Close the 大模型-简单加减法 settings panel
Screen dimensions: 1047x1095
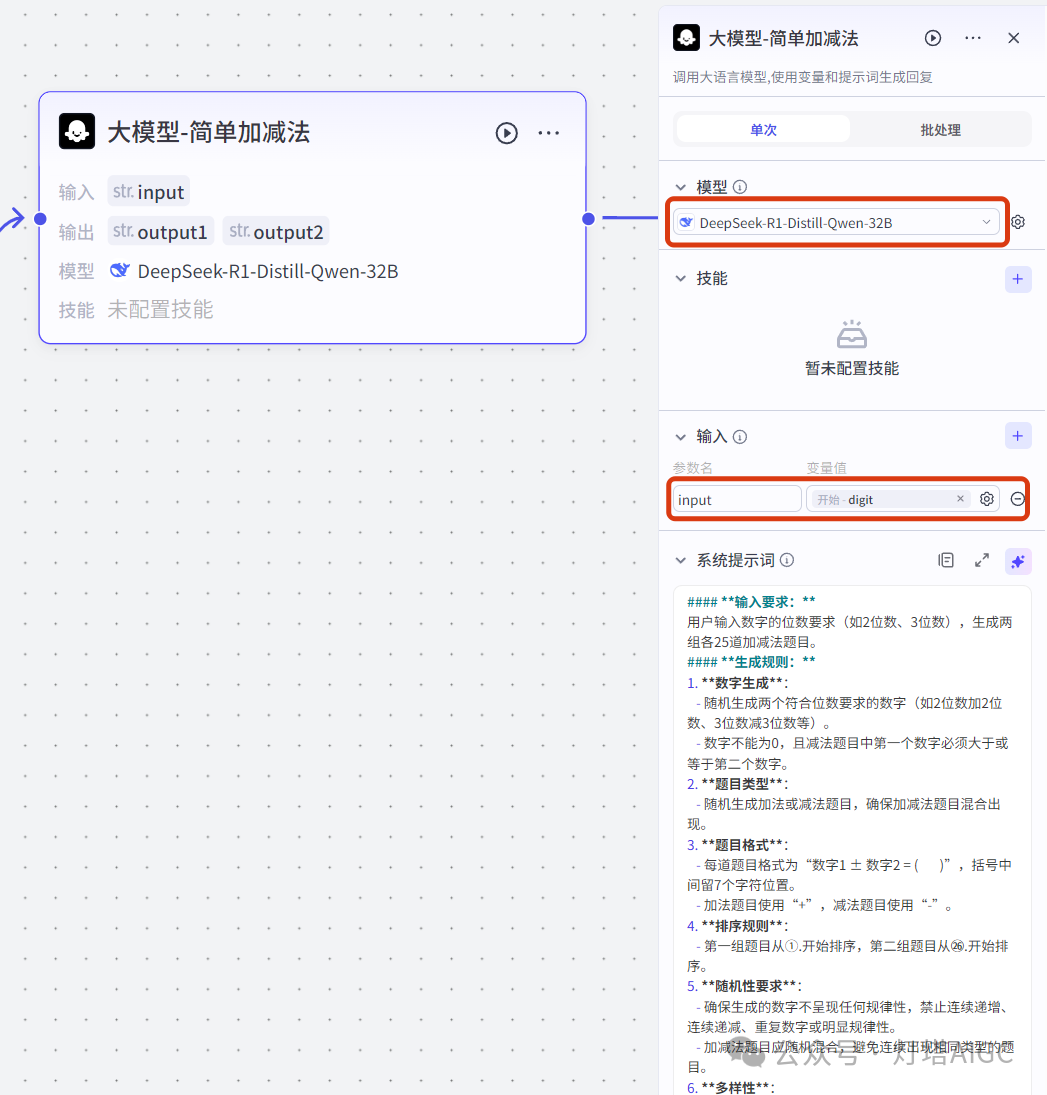tap(1013, 38)
